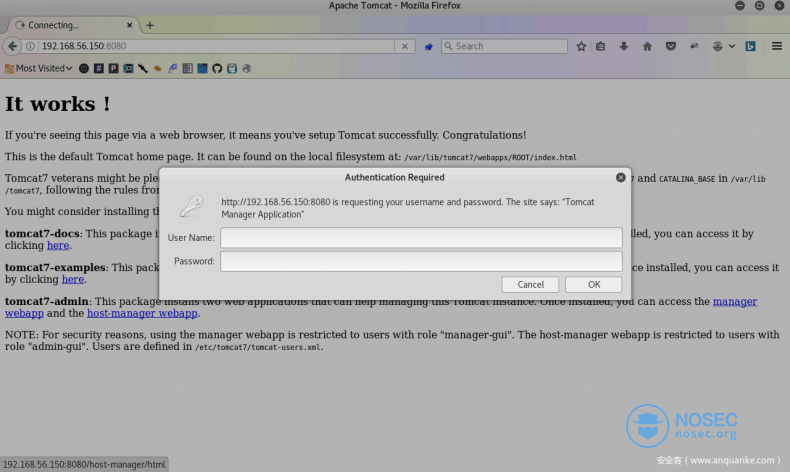Click the 'tomcat7-admin' bold label
Image resolution: width=790 pixels, height=472 pixels.
[x=46, y=301]
